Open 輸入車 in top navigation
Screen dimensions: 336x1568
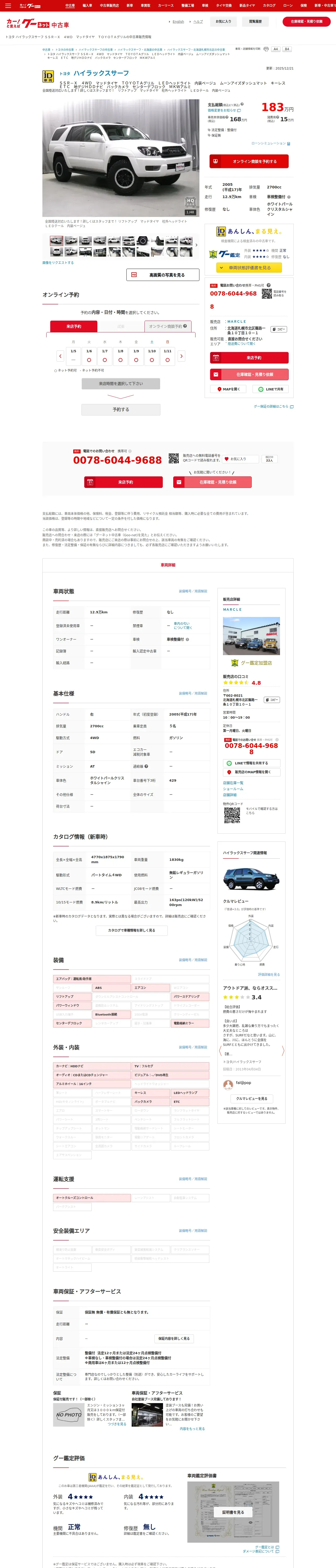click(x=87, y=5)
